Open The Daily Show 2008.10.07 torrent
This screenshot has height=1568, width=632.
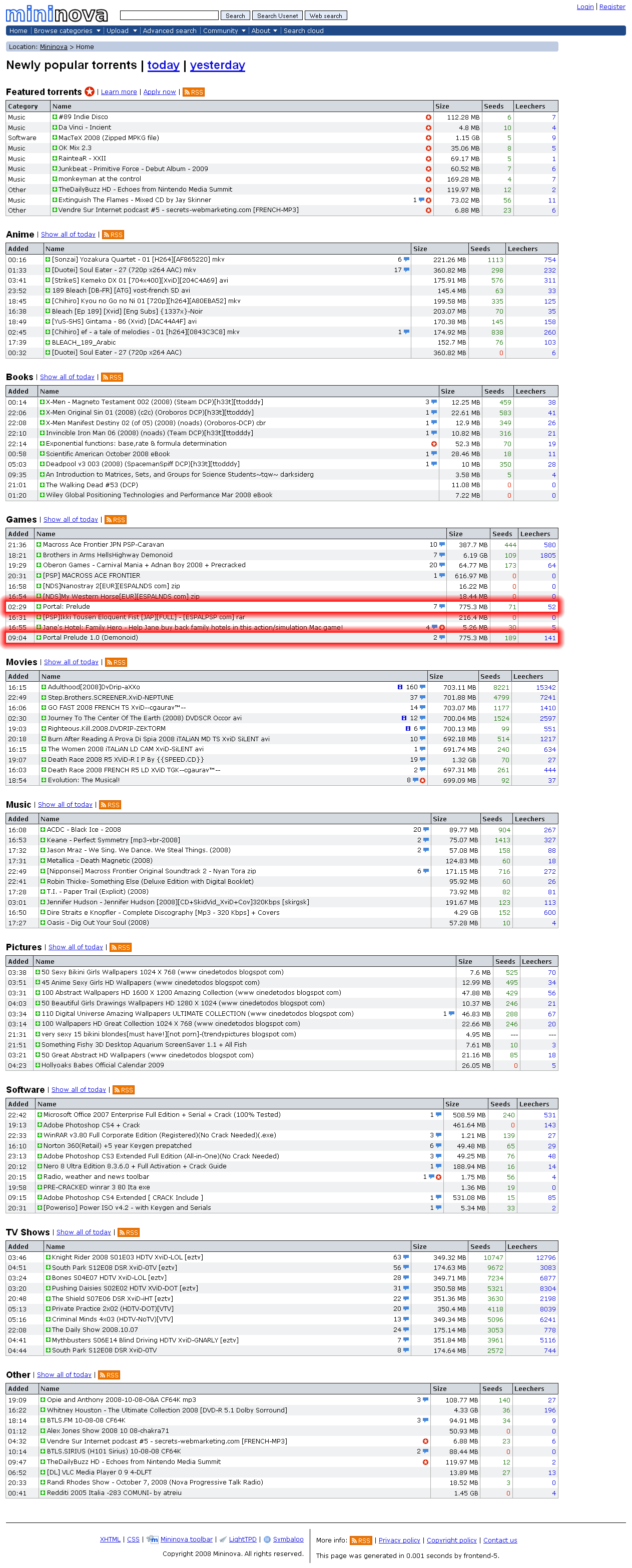[95, 1329]
